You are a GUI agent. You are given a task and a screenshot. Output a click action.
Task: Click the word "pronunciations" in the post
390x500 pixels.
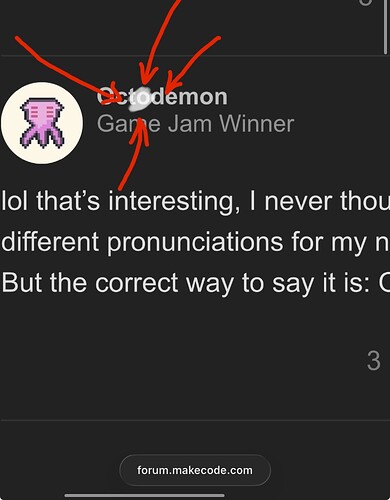coord(195,242)
